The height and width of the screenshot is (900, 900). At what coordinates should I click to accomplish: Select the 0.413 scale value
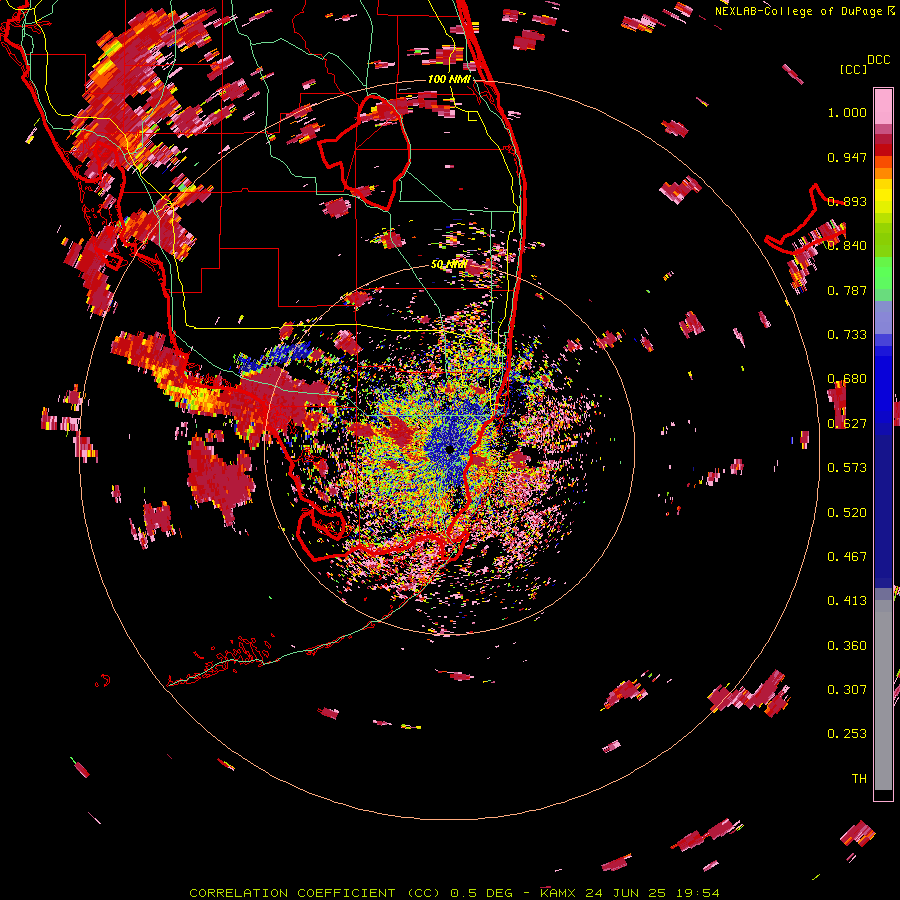(847, 601)
